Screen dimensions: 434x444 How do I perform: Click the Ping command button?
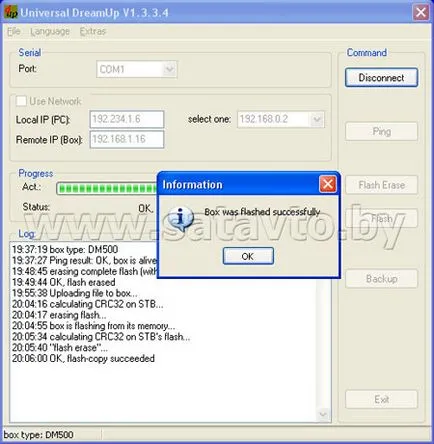381,131
